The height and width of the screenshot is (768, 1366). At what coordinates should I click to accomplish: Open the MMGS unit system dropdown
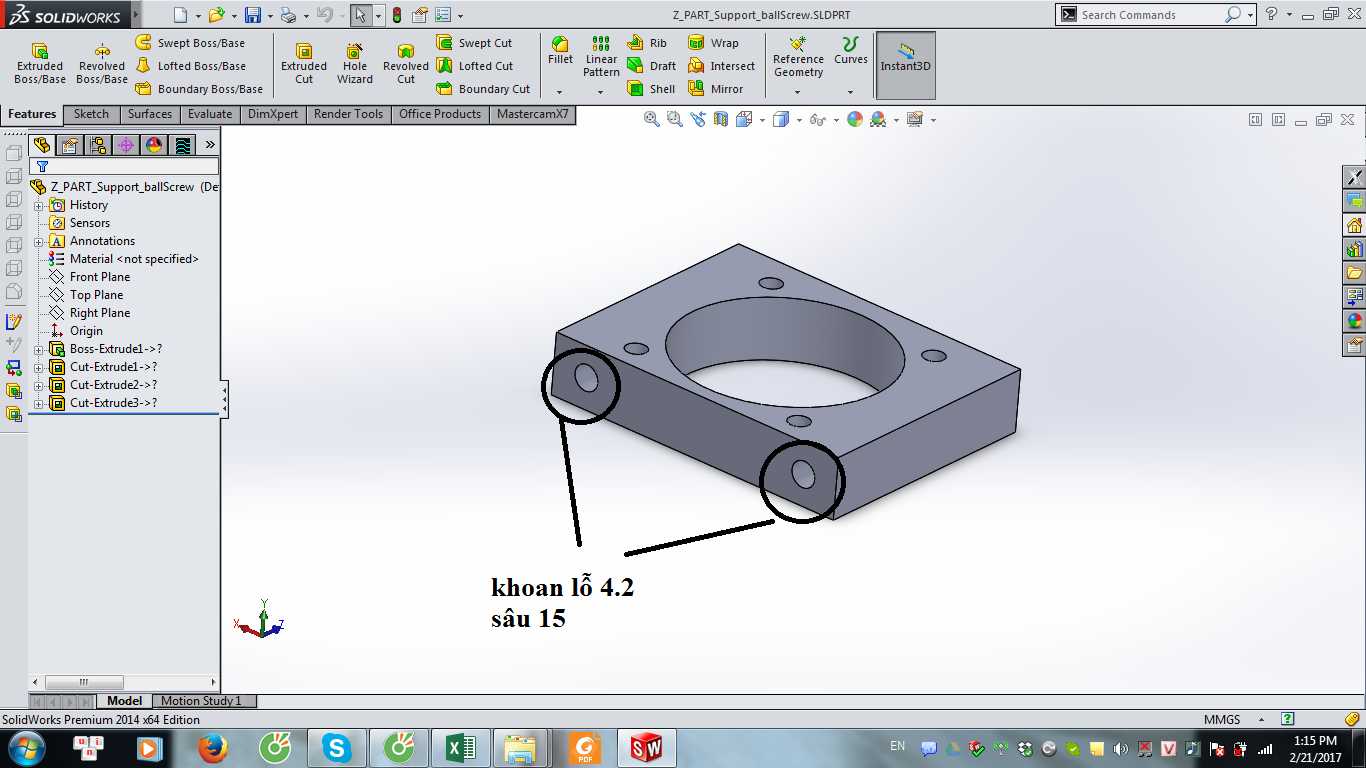(1261, 719)
